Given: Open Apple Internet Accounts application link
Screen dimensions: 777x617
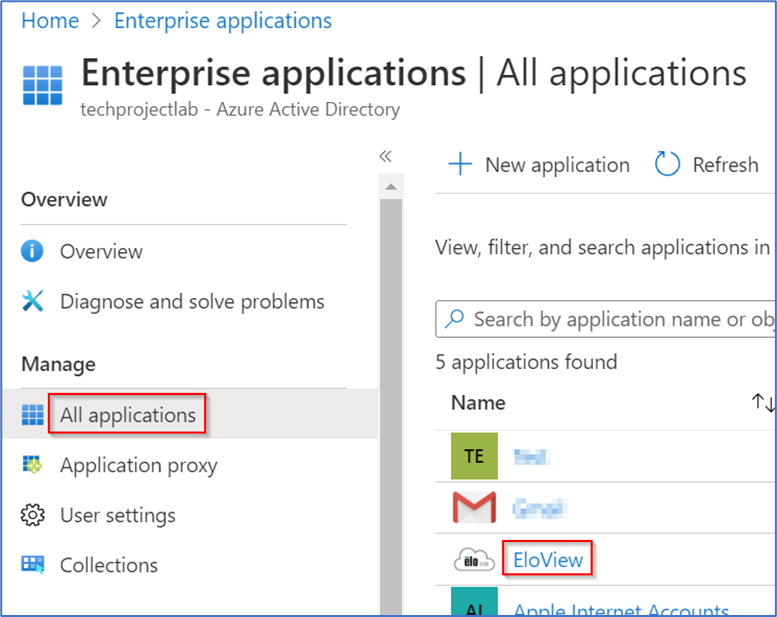Looking at the screenshot, I should click(621, 609).
